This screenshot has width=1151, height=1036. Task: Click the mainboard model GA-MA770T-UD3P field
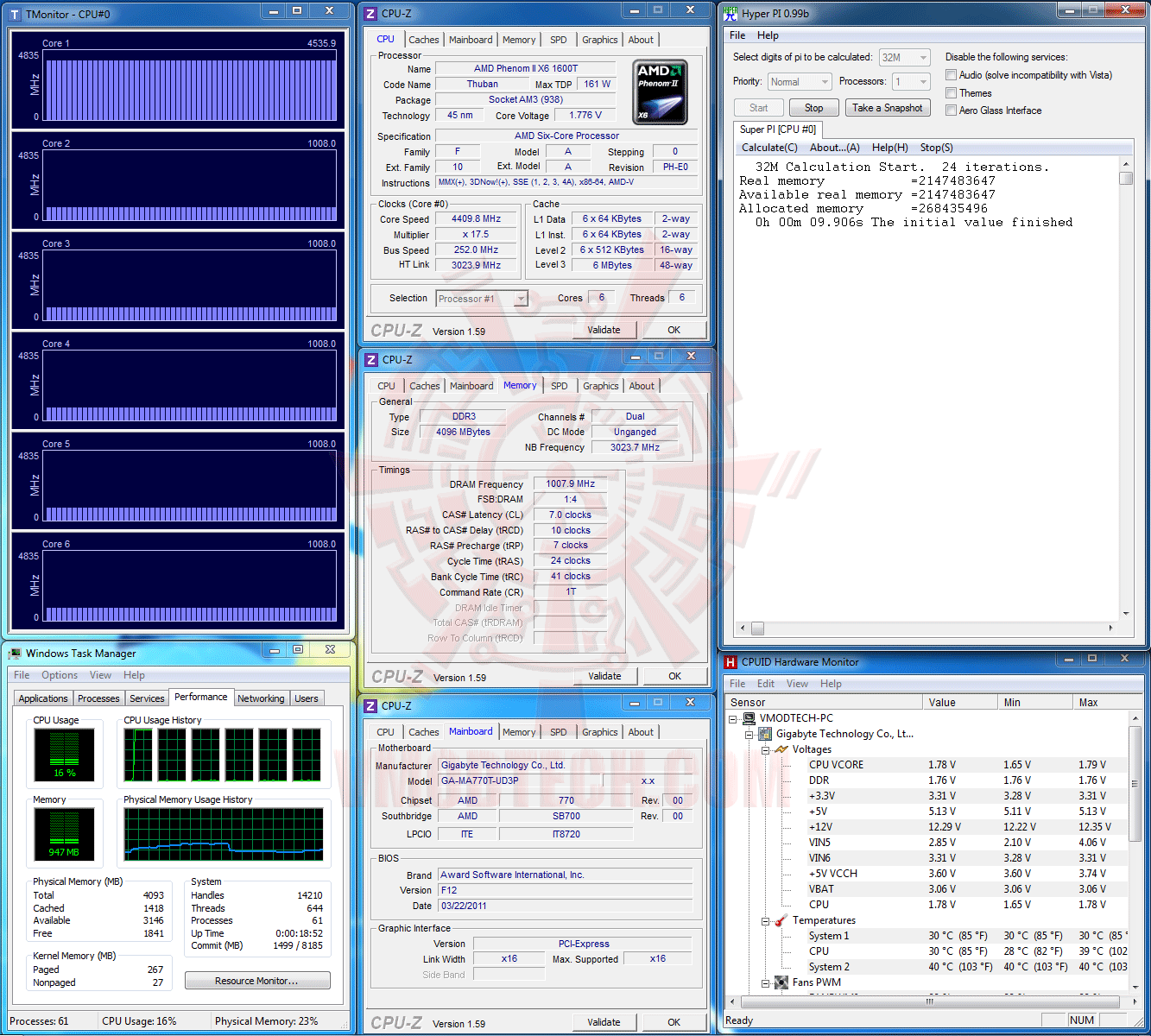[521, 780]
